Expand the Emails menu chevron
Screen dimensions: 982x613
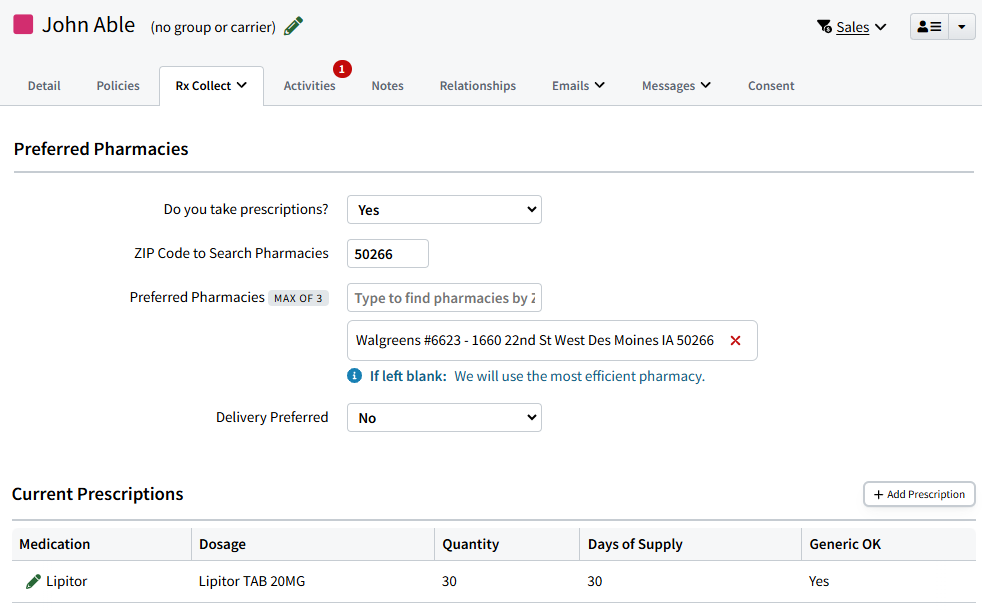(x=602, y=86)
